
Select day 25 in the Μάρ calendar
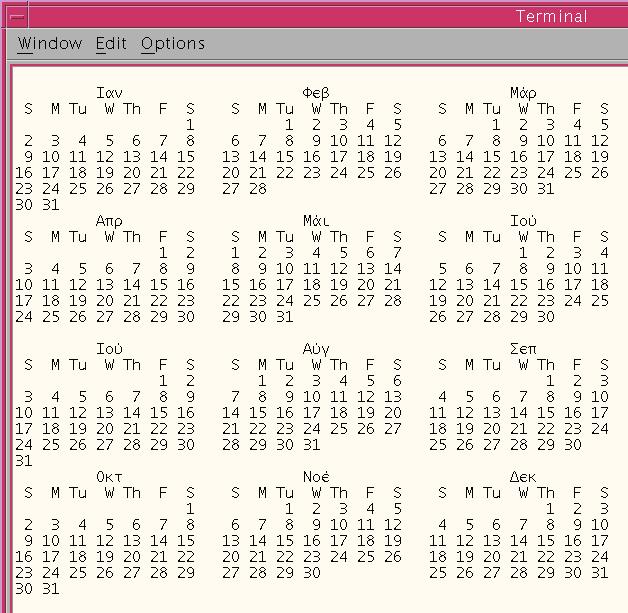[573, 173]
